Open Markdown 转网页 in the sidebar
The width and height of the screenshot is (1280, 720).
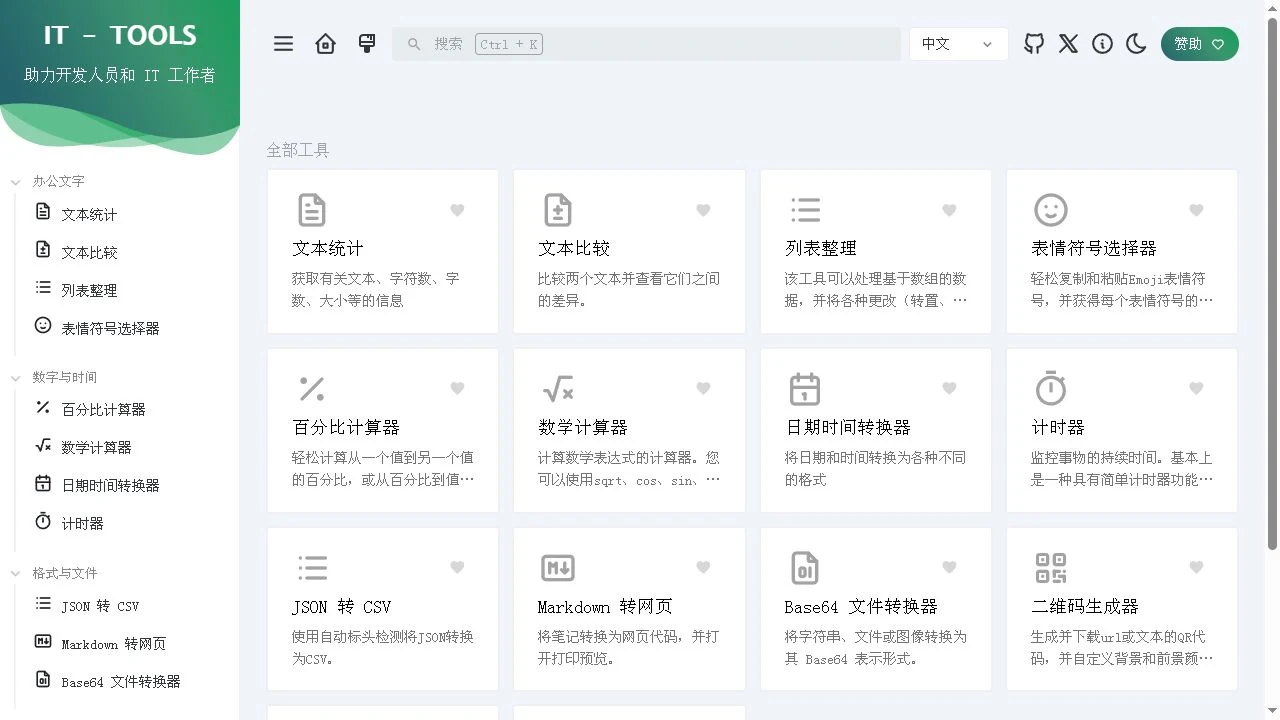113,643
